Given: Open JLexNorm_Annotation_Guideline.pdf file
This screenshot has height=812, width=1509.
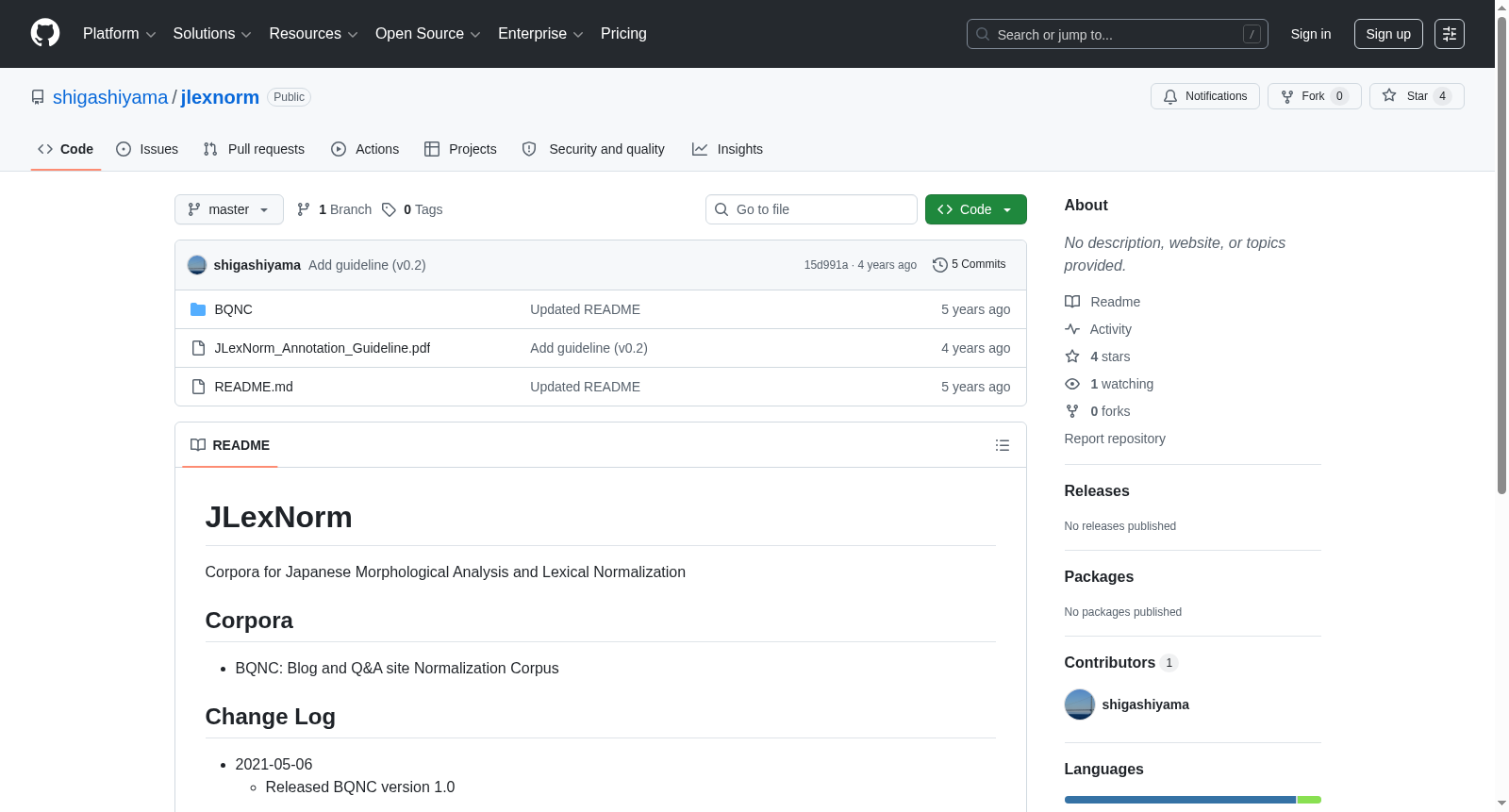Looking at the screenshot, I should (323, 348).
